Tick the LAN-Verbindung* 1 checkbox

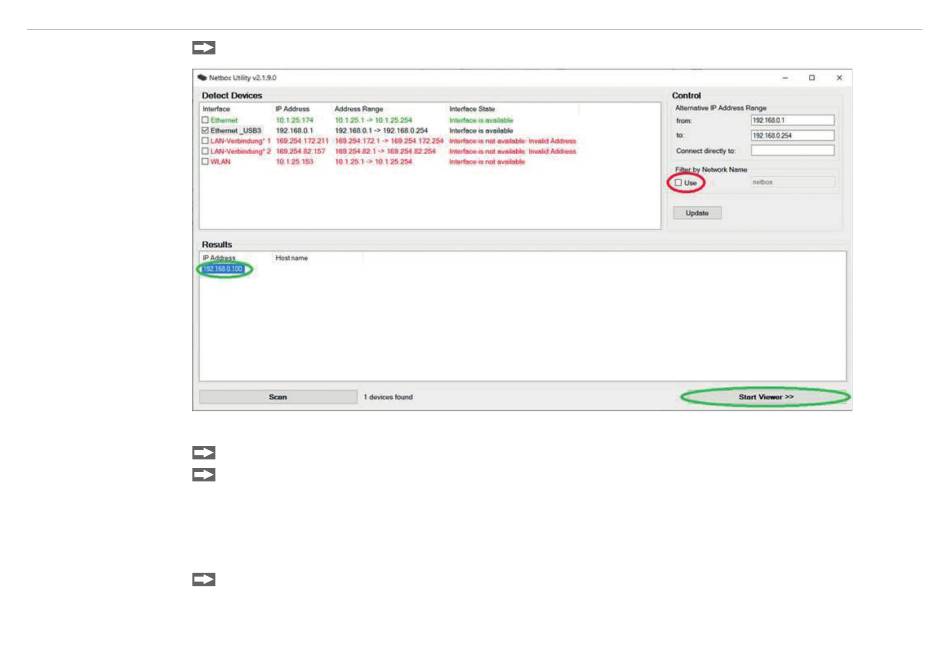pyautogui.click(x=205, y=141)
